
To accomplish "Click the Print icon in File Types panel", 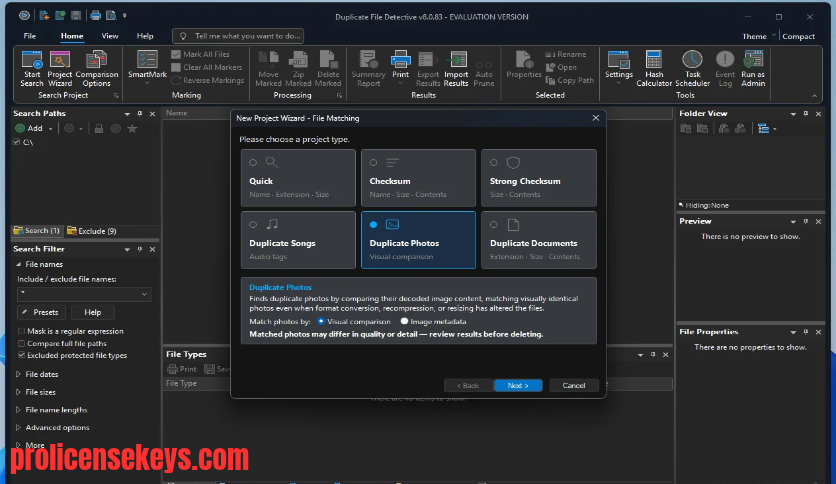I will point(182,369).
